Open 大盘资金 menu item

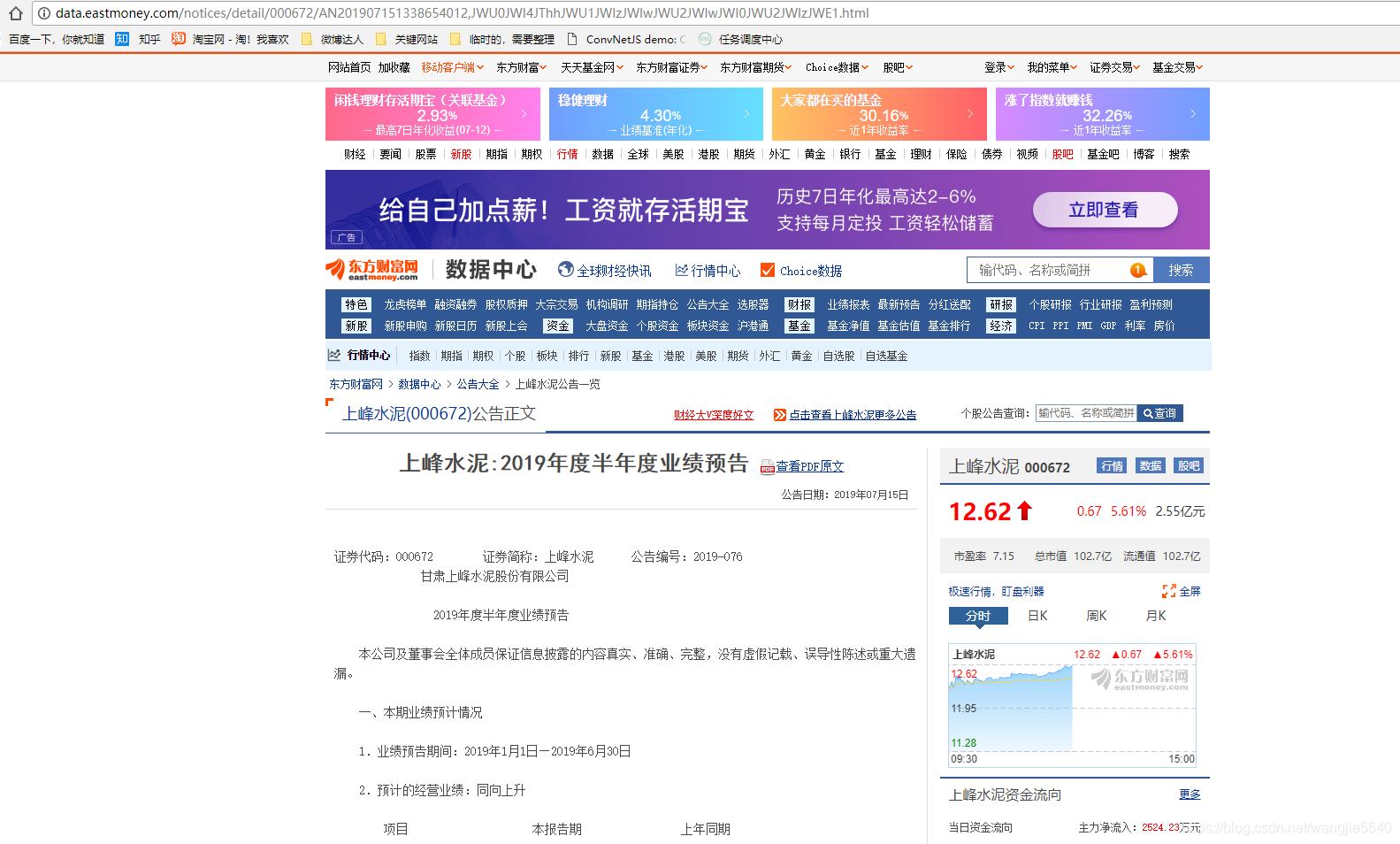click(607, 326)
